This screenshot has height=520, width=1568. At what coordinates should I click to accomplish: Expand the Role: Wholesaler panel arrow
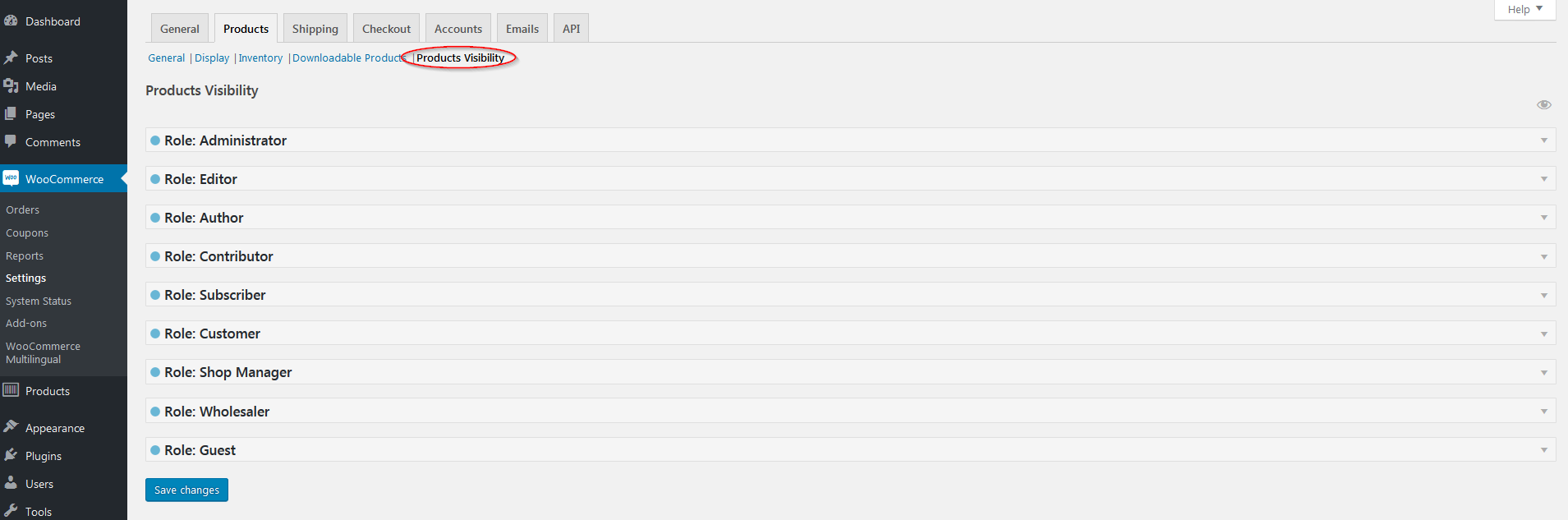(x=1543, y=412)
